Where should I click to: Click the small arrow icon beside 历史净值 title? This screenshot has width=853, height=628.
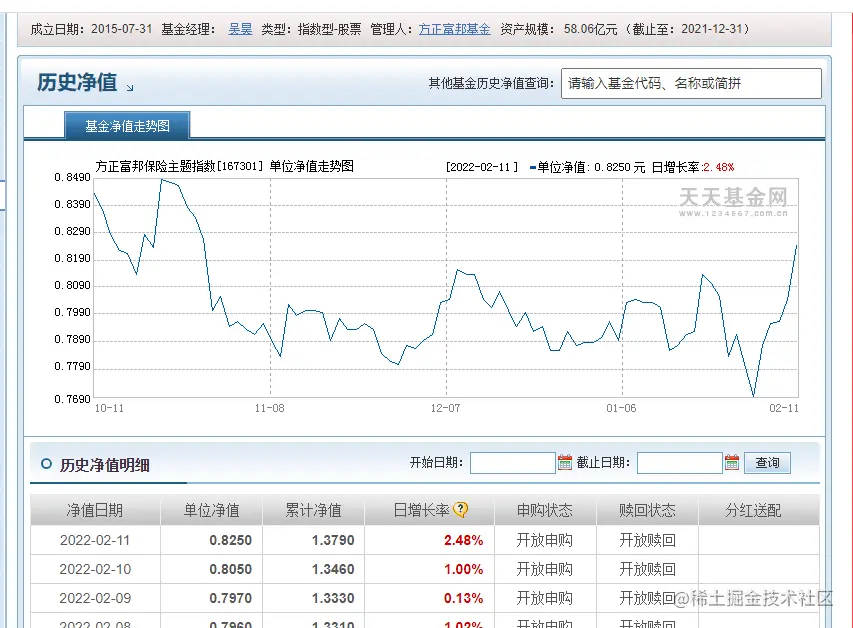coord(129,88)
